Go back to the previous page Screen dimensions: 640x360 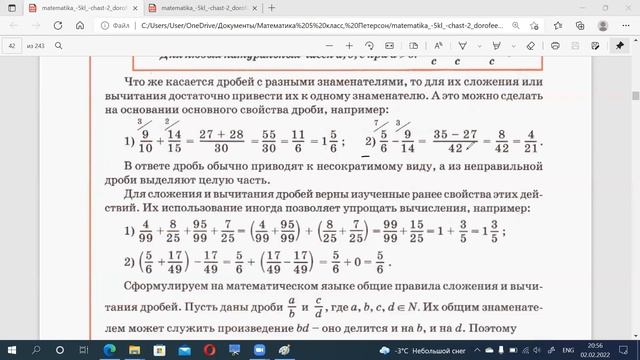(x=13, y=25)
